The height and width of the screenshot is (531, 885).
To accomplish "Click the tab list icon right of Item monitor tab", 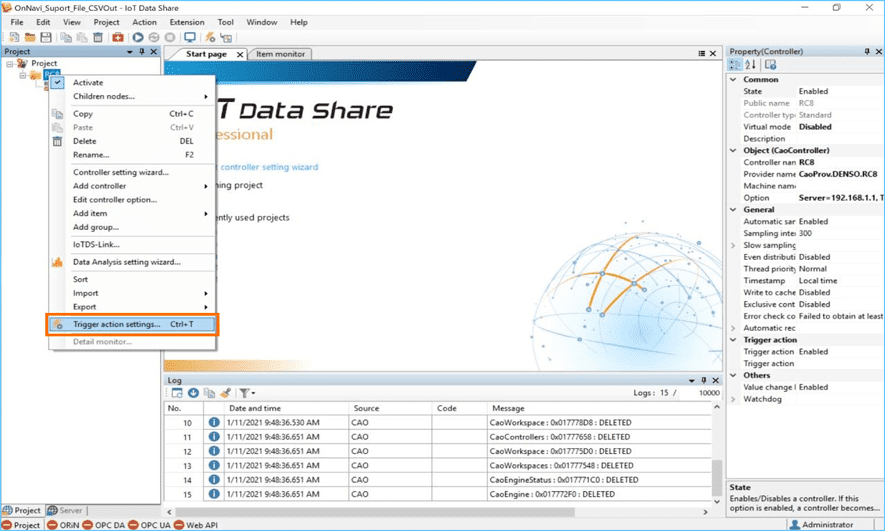I will pyautogui.click(x=702, y=54).
